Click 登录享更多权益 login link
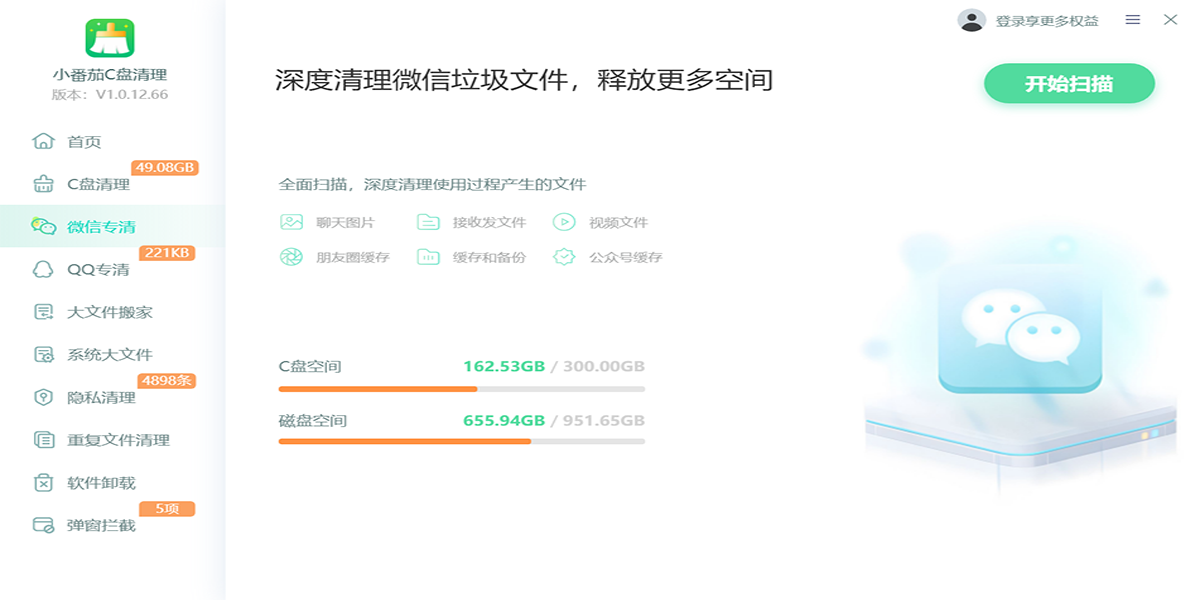 click(1046, 20)
